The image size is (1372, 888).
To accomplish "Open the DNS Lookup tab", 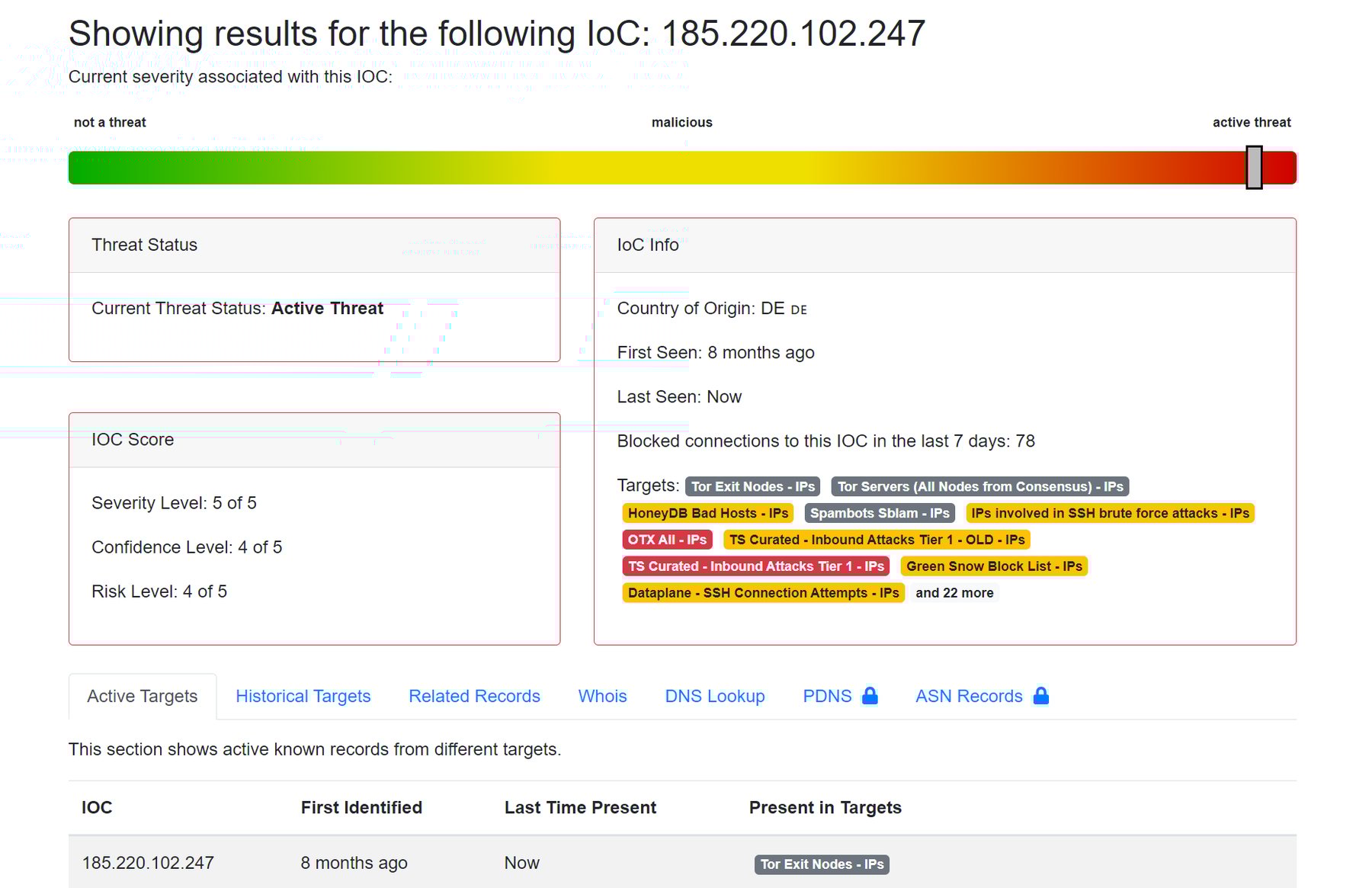I will (x=714, y=696).
